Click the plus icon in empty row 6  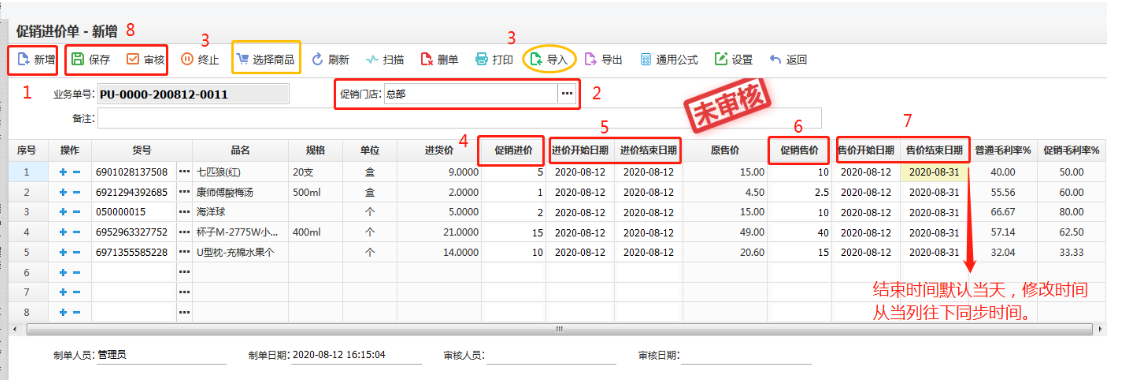click(x=63, y=272)
